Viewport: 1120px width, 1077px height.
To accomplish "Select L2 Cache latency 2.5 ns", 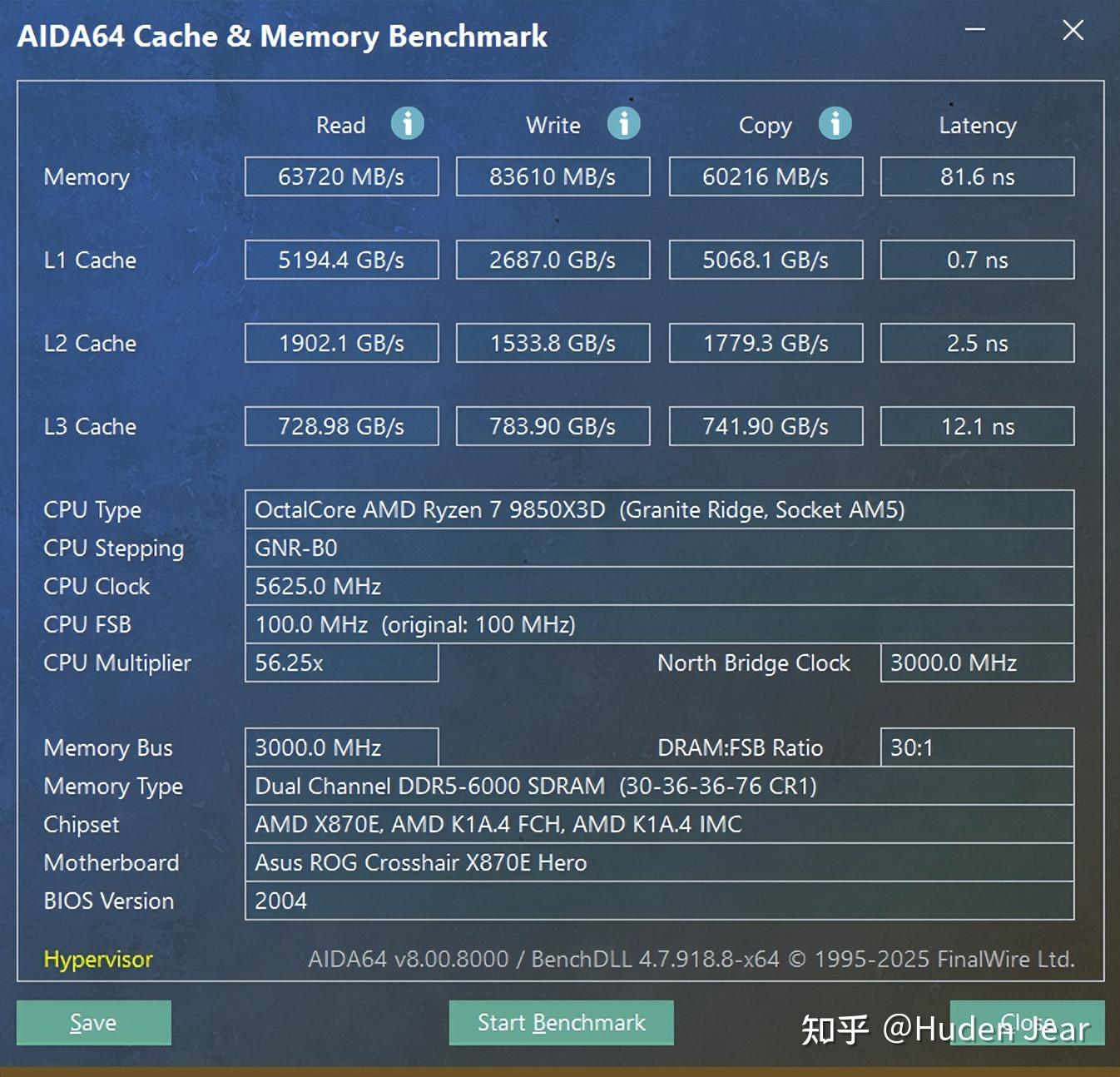I will tap(978, 343).
